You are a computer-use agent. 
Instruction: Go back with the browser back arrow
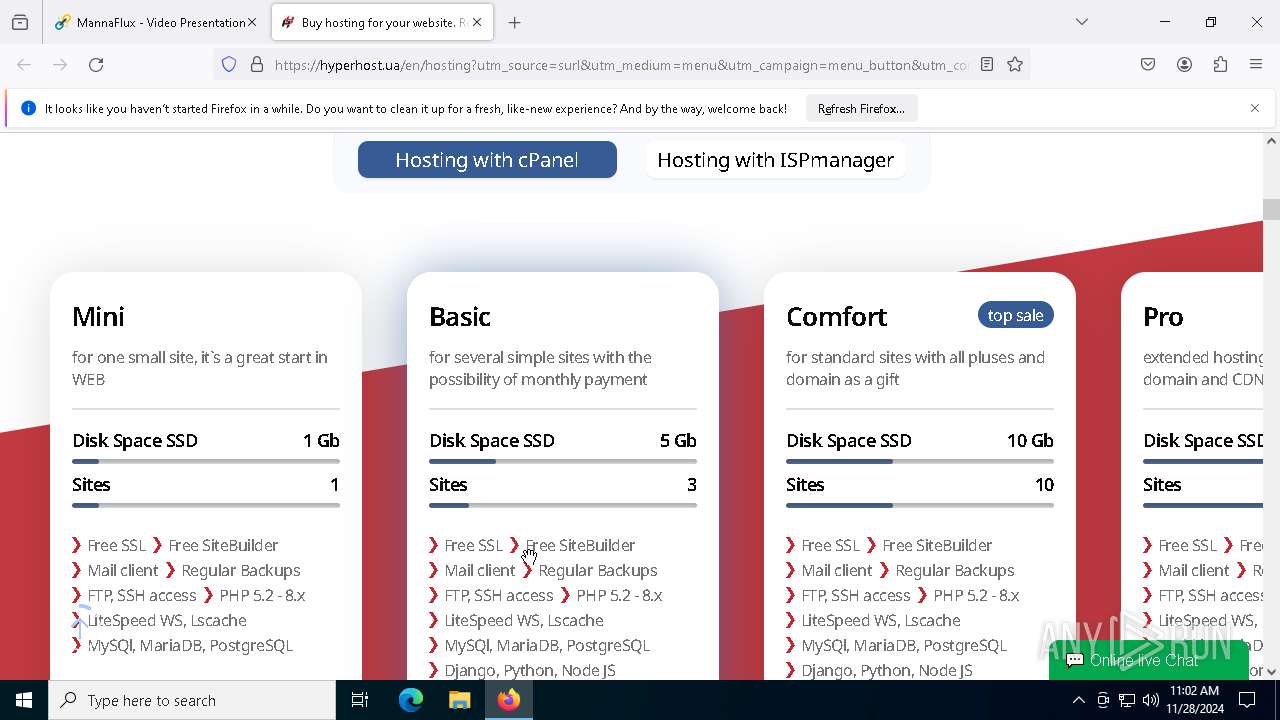[x=24, y=65]
